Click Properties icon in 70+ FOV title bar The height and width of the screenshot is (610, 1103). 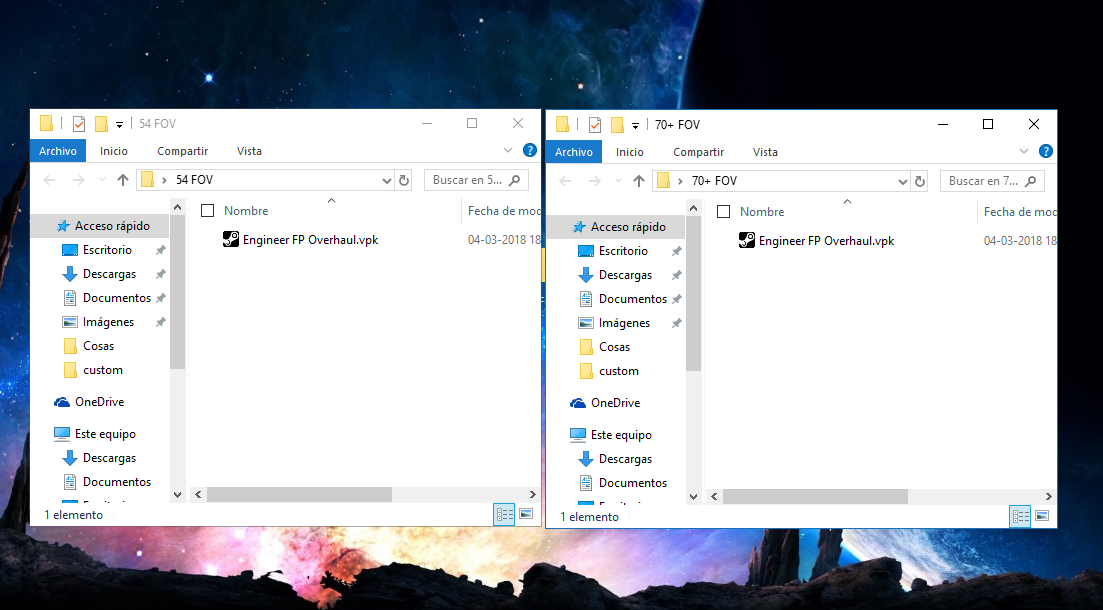click(x=595, y=125)
